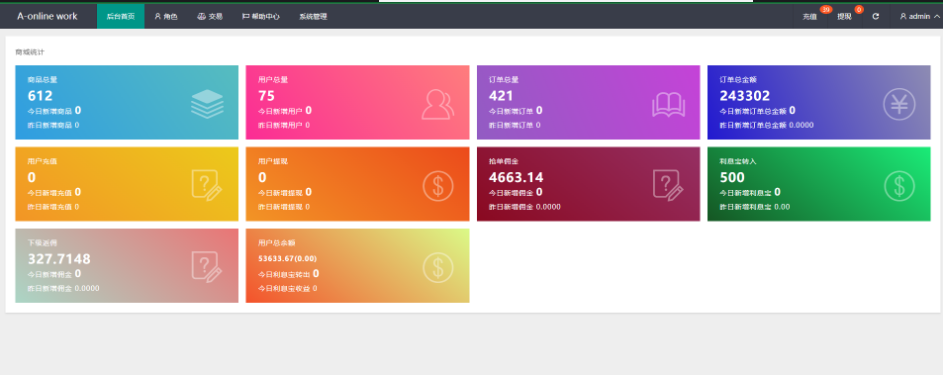Select the 后台首页 tab
Screen dimensions: 943x375
pos(121,16)
